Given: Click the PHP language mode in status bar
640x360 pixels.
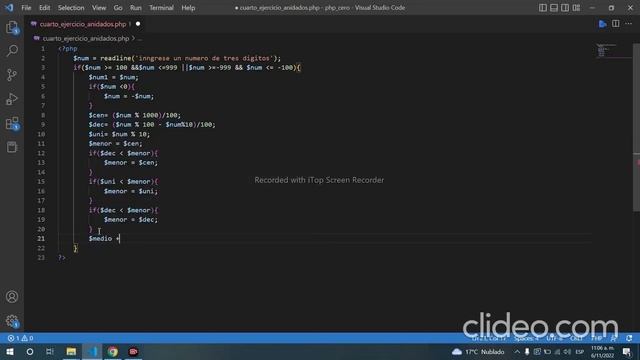Looking at the screenshot, I should coord(596,338).
